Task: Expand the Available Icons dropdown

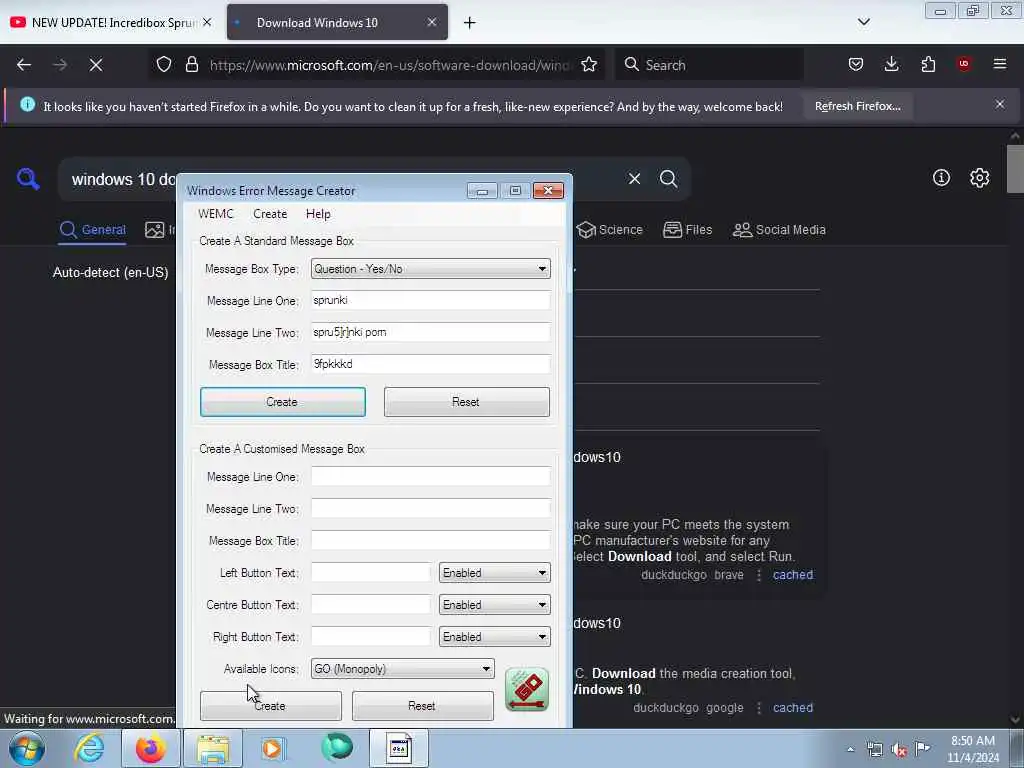Action: pyautogui.click(x=402, y=669)
